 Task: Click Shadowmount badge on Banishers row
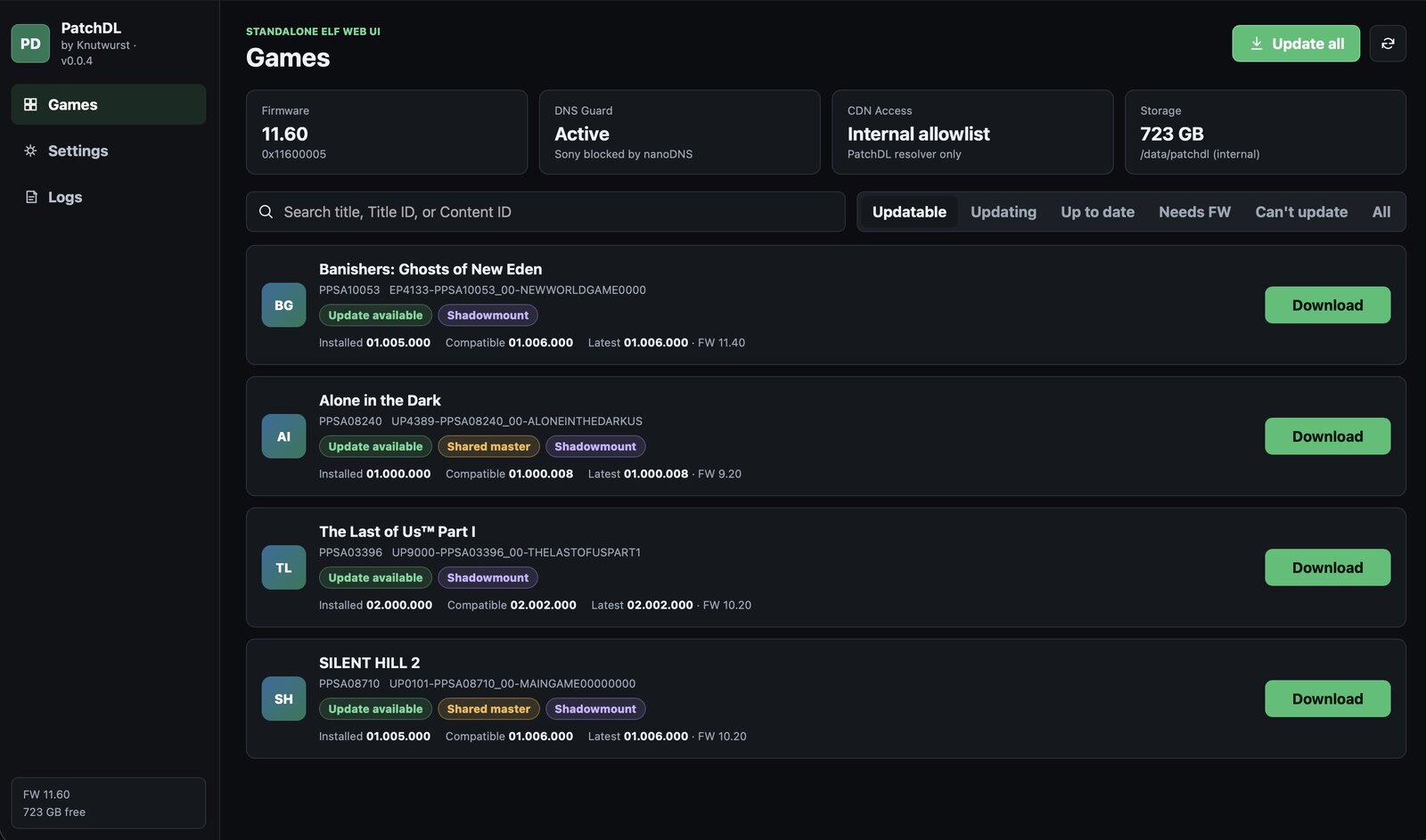[x=488, y=315]
